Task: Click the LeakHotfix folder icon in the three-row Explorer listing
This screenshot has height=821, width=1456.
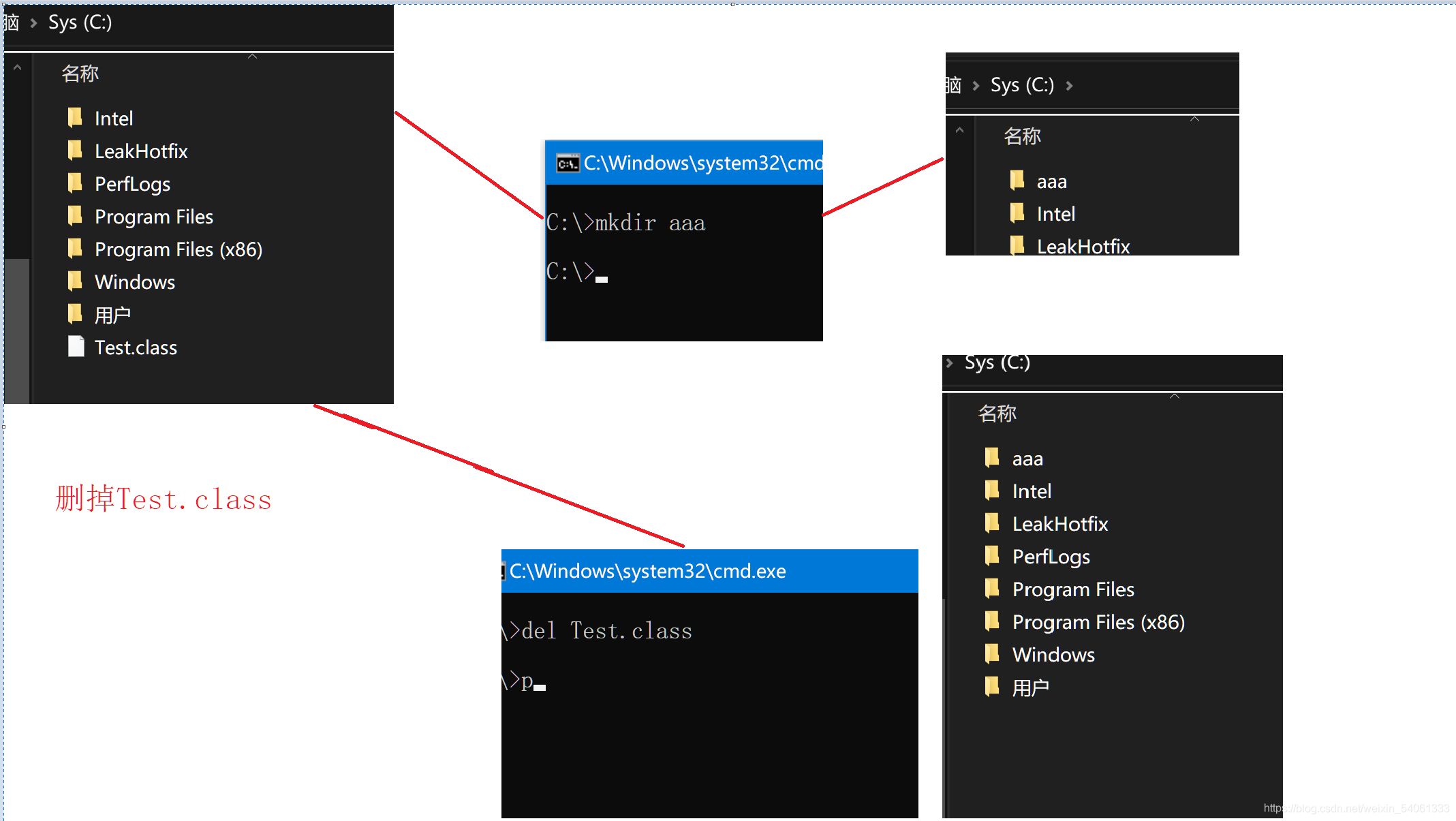Action: pos(1017,245)
